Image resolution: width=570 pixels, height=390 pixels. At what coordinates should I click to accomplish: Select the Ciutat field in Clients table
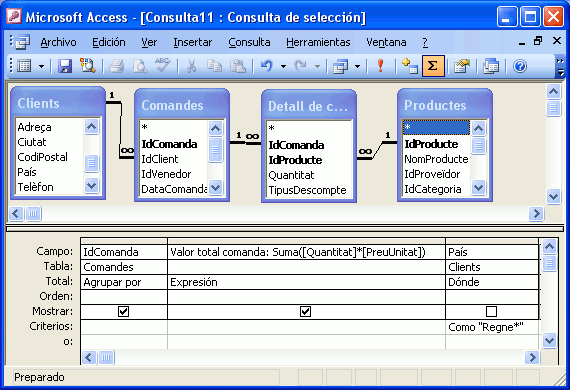pos(32,142)
